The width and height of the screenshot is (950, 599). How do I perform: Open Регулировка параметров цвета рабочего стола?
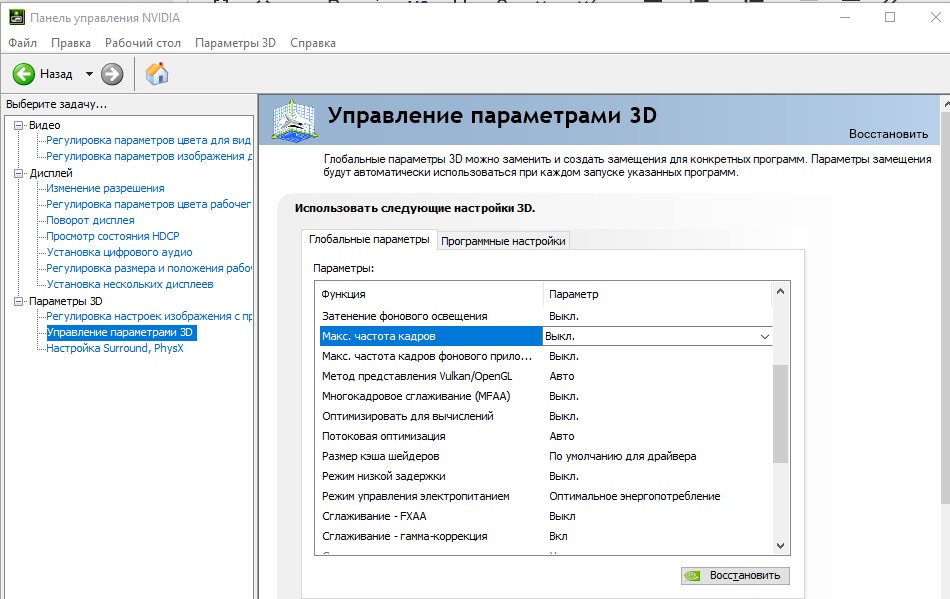click(x=148, y=204)
